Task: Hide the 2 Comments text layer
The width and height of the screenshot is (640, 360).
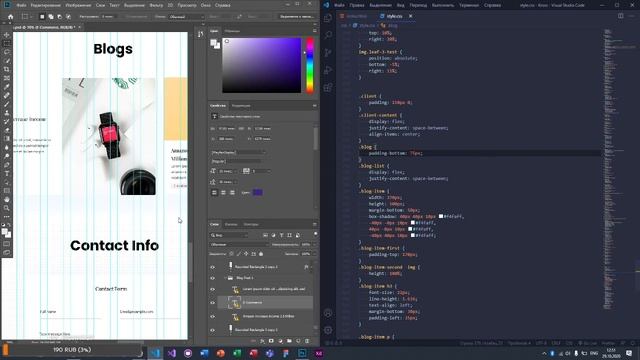Action: [213, 303]
